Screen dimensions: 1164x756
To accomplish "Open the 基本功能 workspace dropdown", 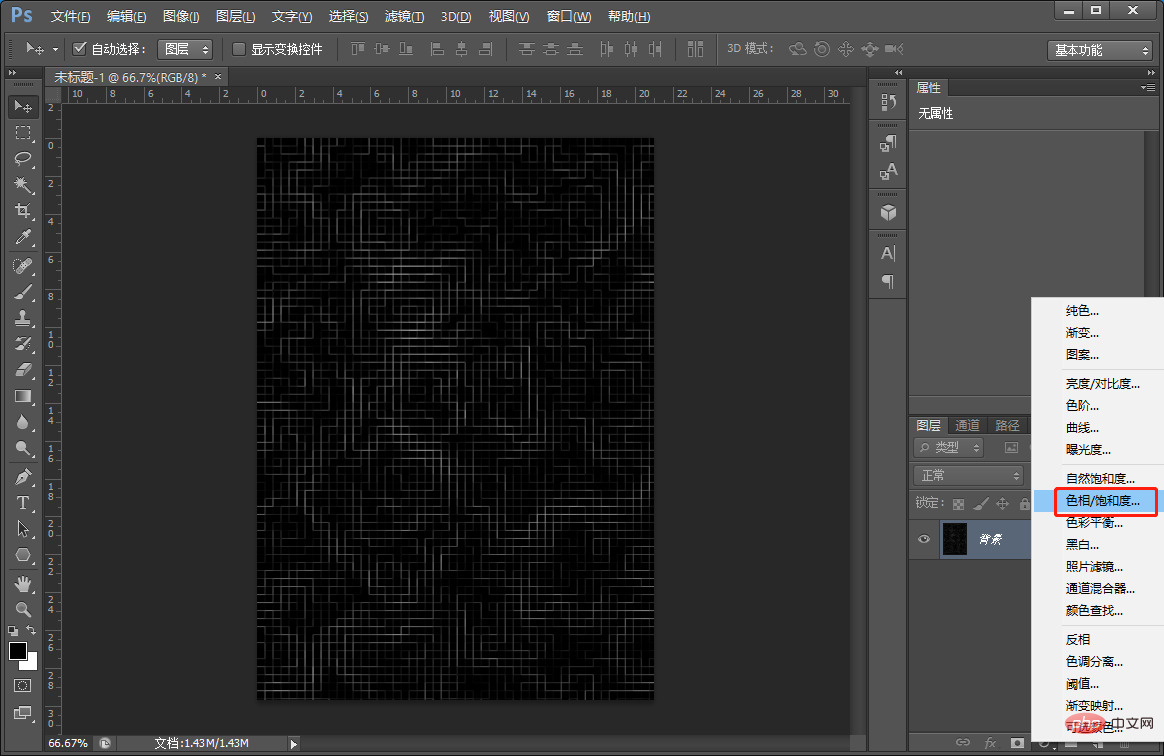I will (1100, 50).
